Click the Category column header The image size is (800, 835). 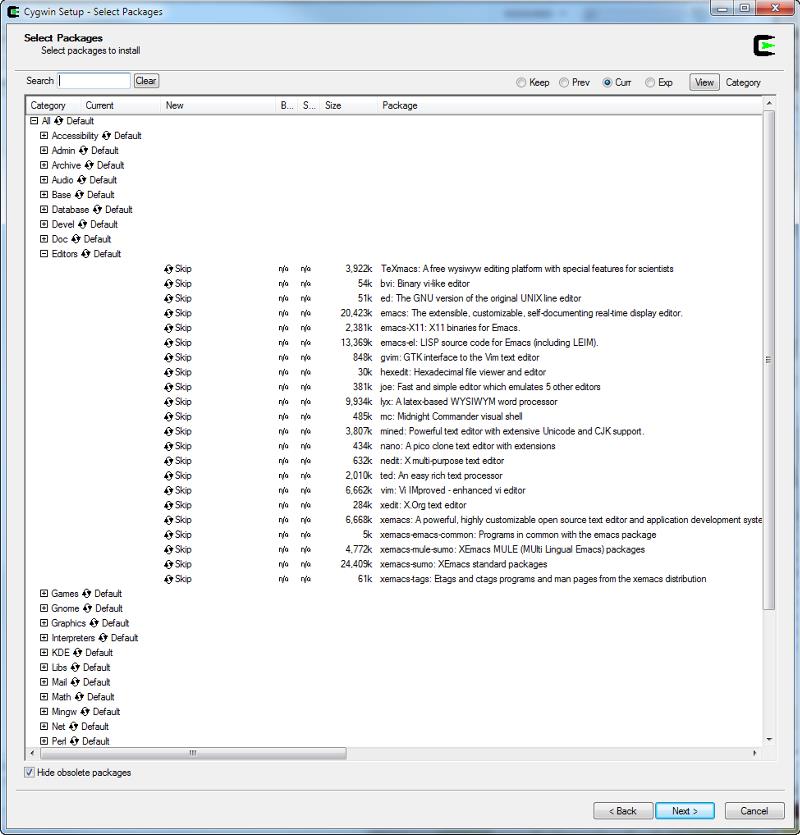tap(53, 105)
